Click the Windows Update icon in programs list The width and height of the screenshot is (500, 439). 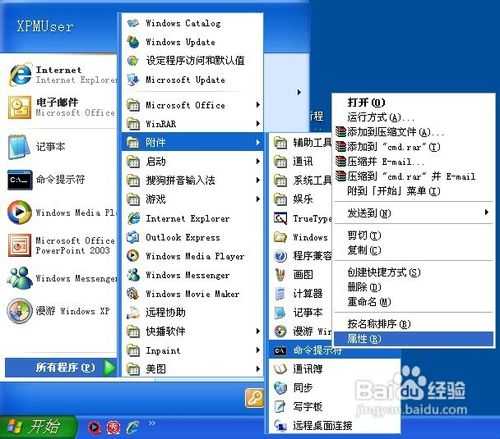click(x=133, y=42)
